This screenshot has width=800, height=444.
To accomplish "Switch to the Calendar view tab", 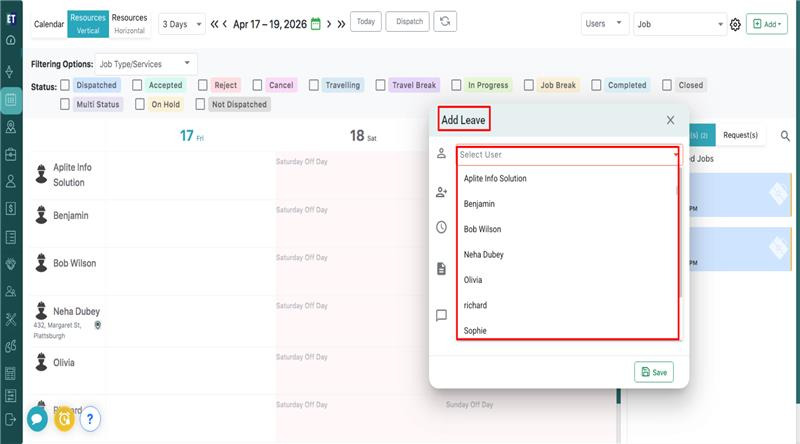I will [x=49, y=23].
